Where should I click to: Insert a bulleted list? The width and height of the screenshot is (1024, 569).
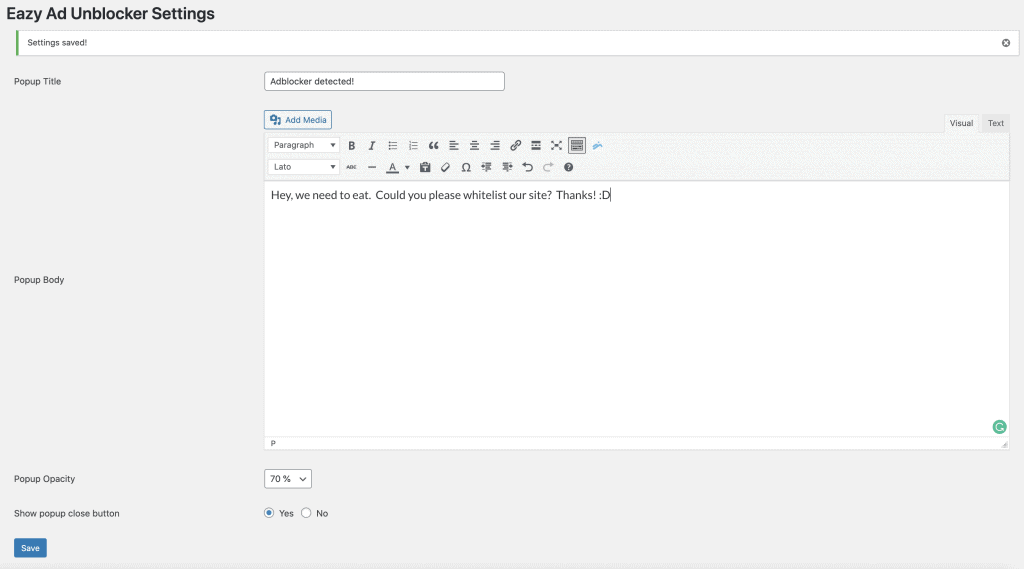click(392, 146)
